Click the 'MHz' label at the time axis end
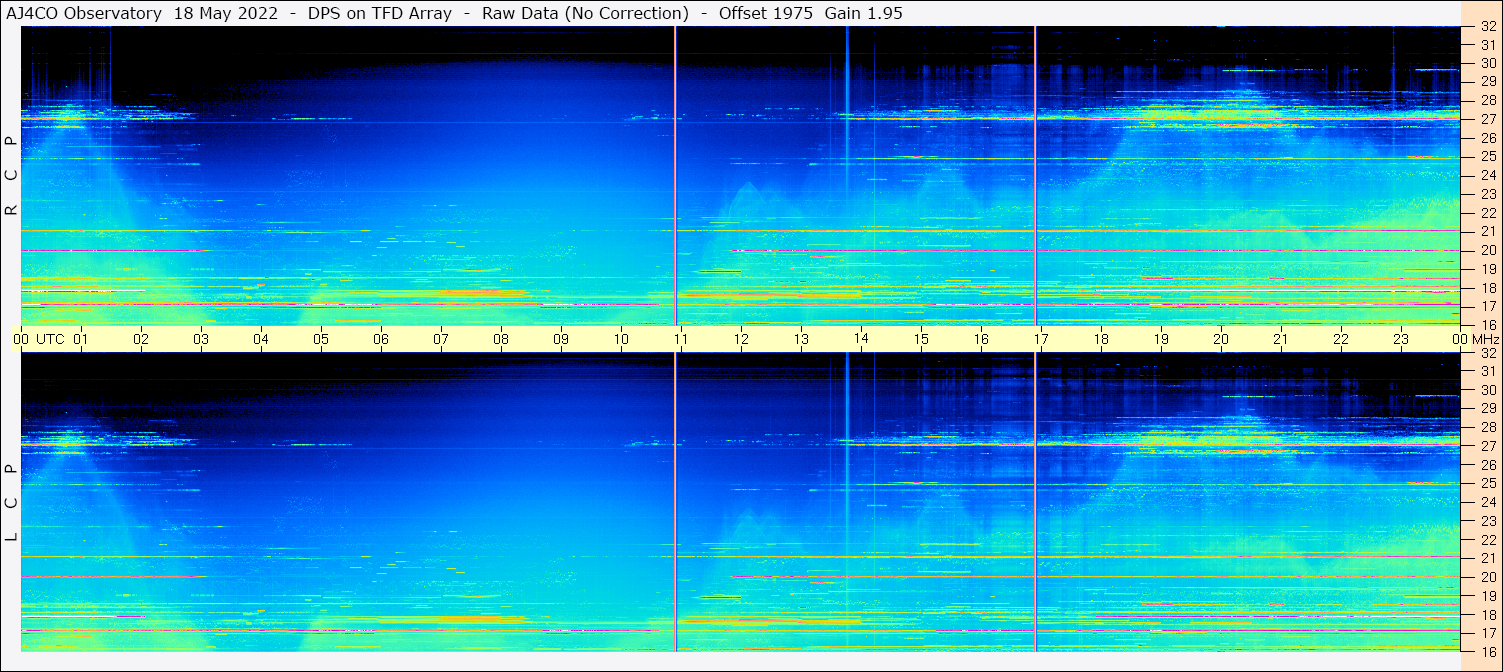This screenshot has height=672, width=1503. click(x=1485, y=339)
